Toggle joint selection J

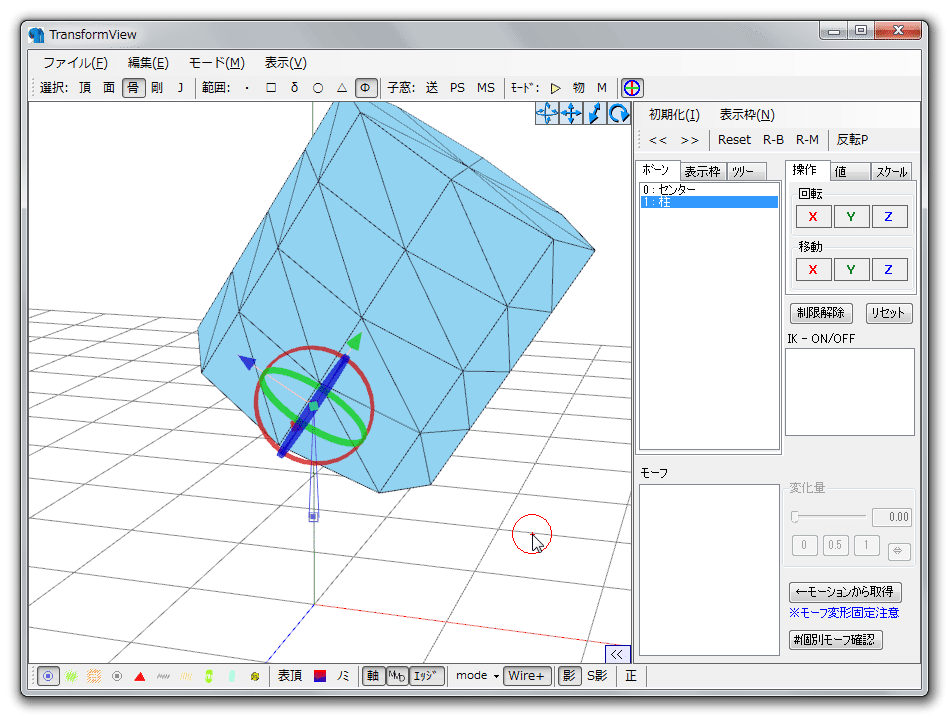click(x=180, y=88)
